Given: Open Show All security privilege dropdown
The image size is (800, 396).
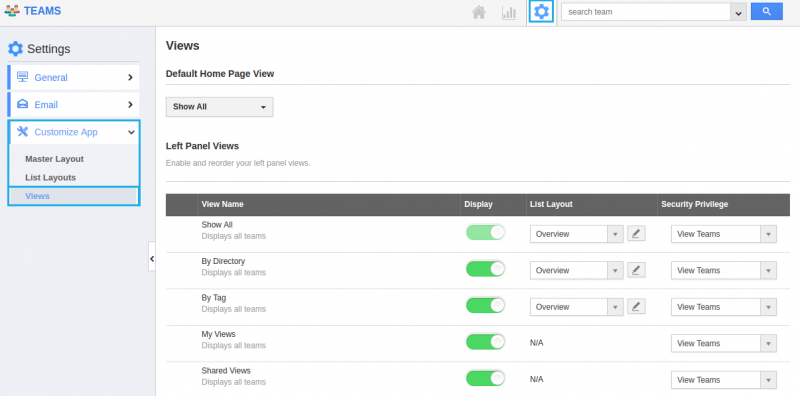Looking at the screenshot, I should 723,234.
